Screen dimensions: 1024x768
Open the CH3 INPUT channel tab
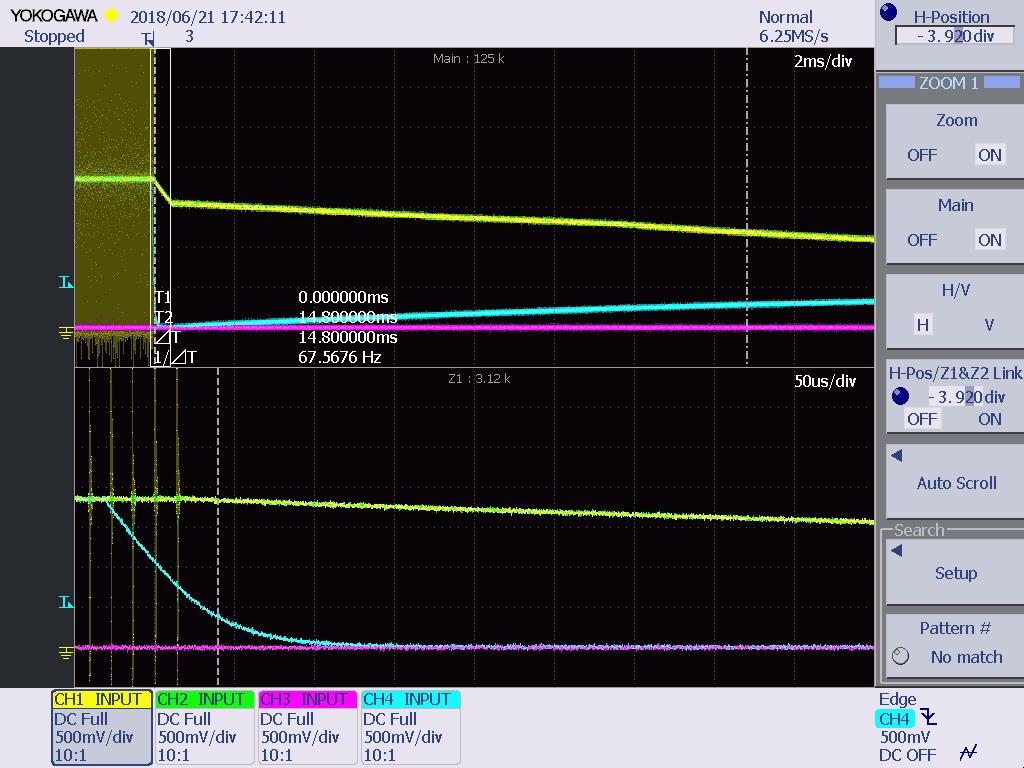point(307,699)
